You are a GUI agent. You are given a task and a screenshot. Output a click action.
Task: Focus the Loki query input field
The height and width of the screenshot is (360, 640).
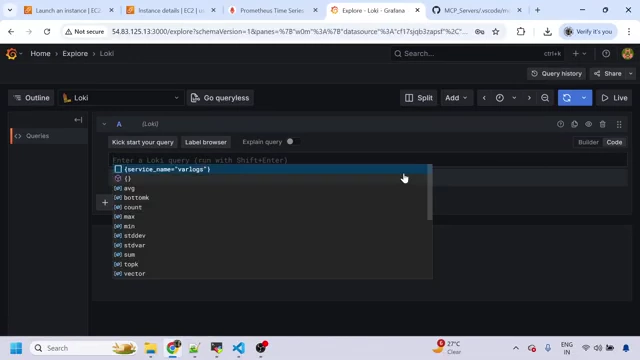pos(367,160)
